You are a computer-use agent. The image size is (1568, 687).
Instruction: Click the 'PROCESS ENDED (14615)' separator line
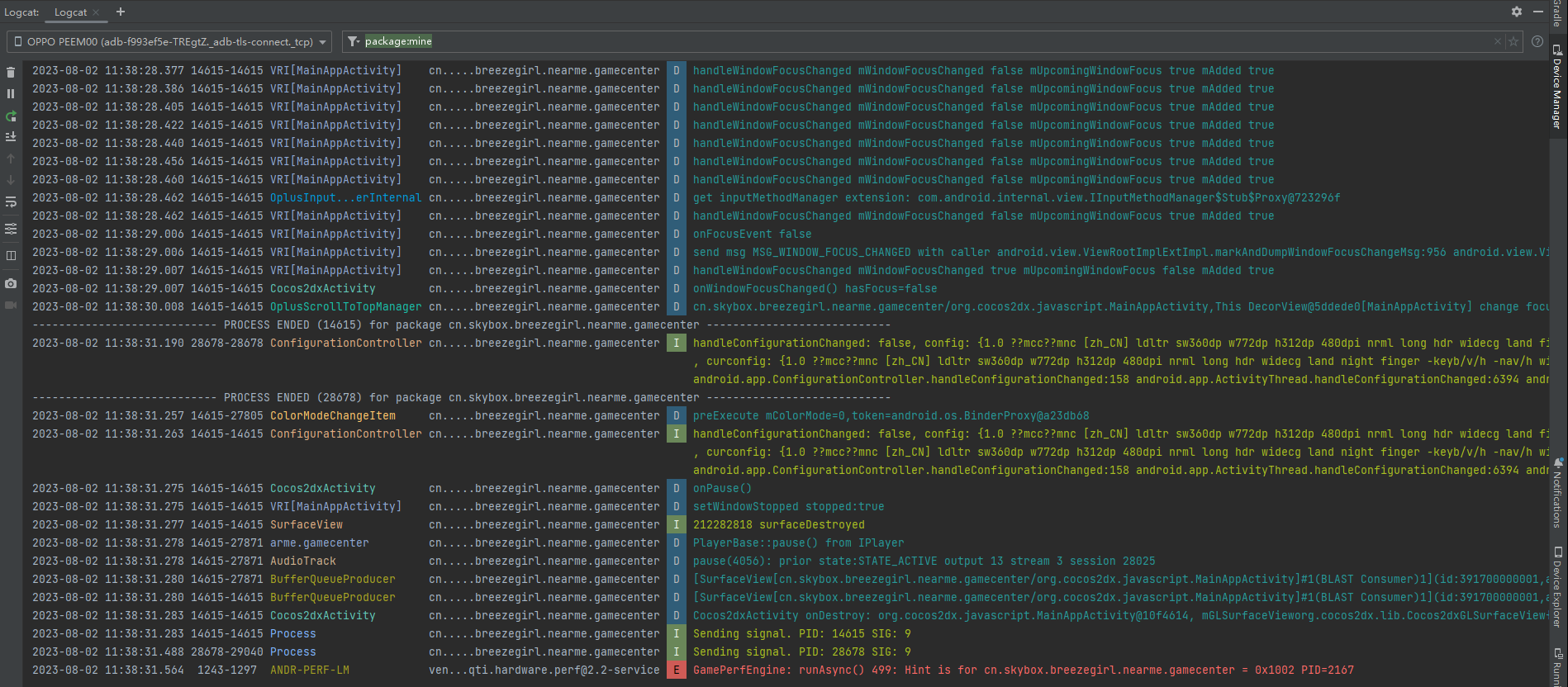461,325
